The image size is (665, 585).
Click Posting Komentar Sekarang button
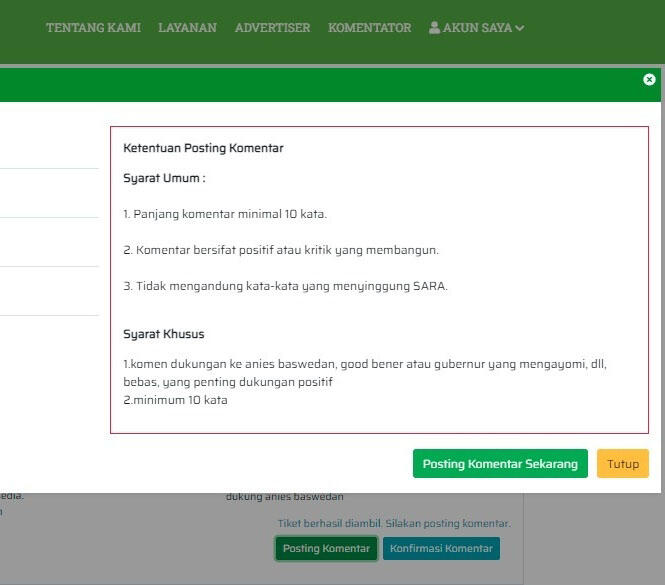pos(500,463)
